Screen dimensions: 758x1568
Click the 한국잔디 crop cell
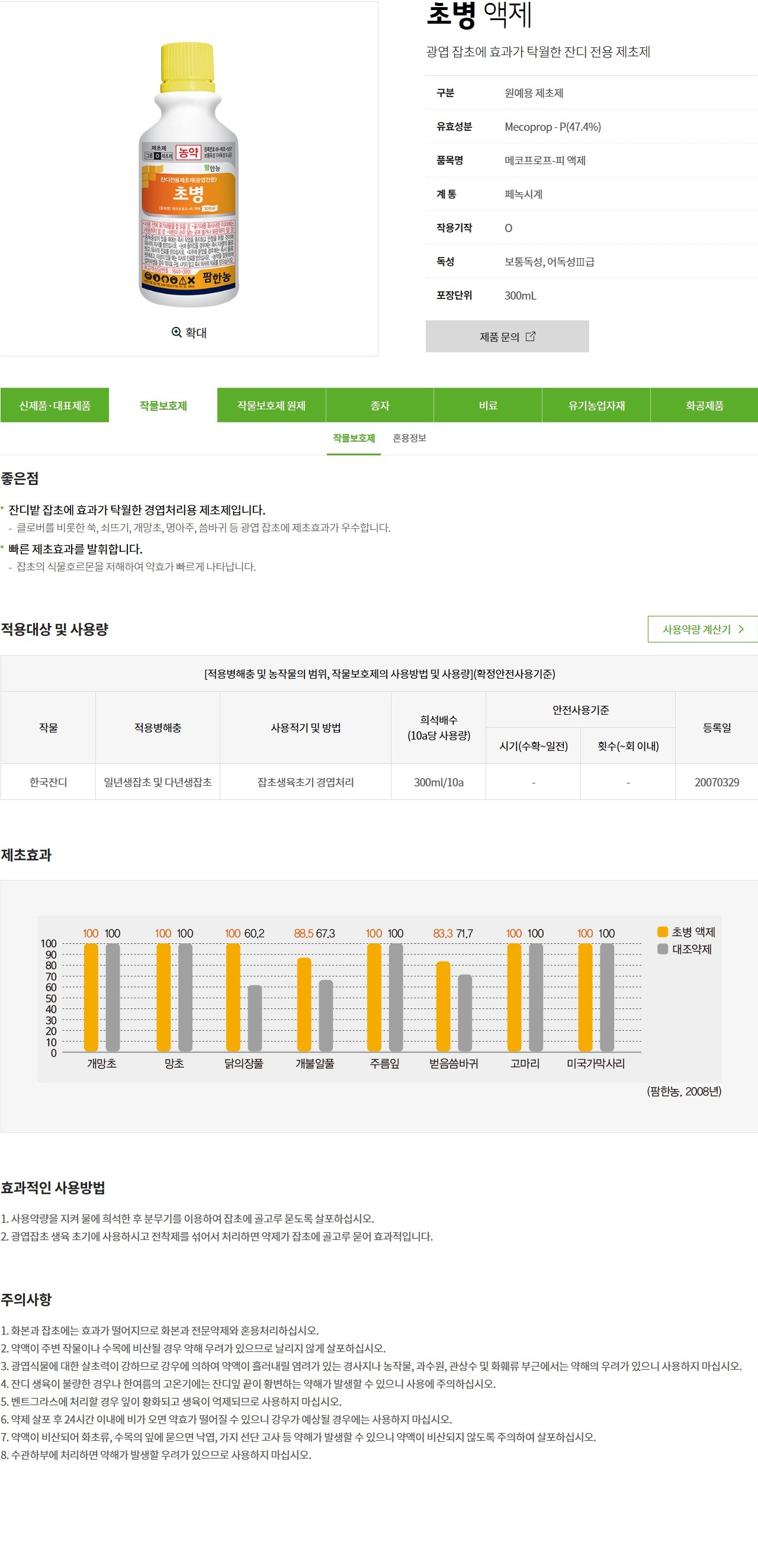click(48, 782)
